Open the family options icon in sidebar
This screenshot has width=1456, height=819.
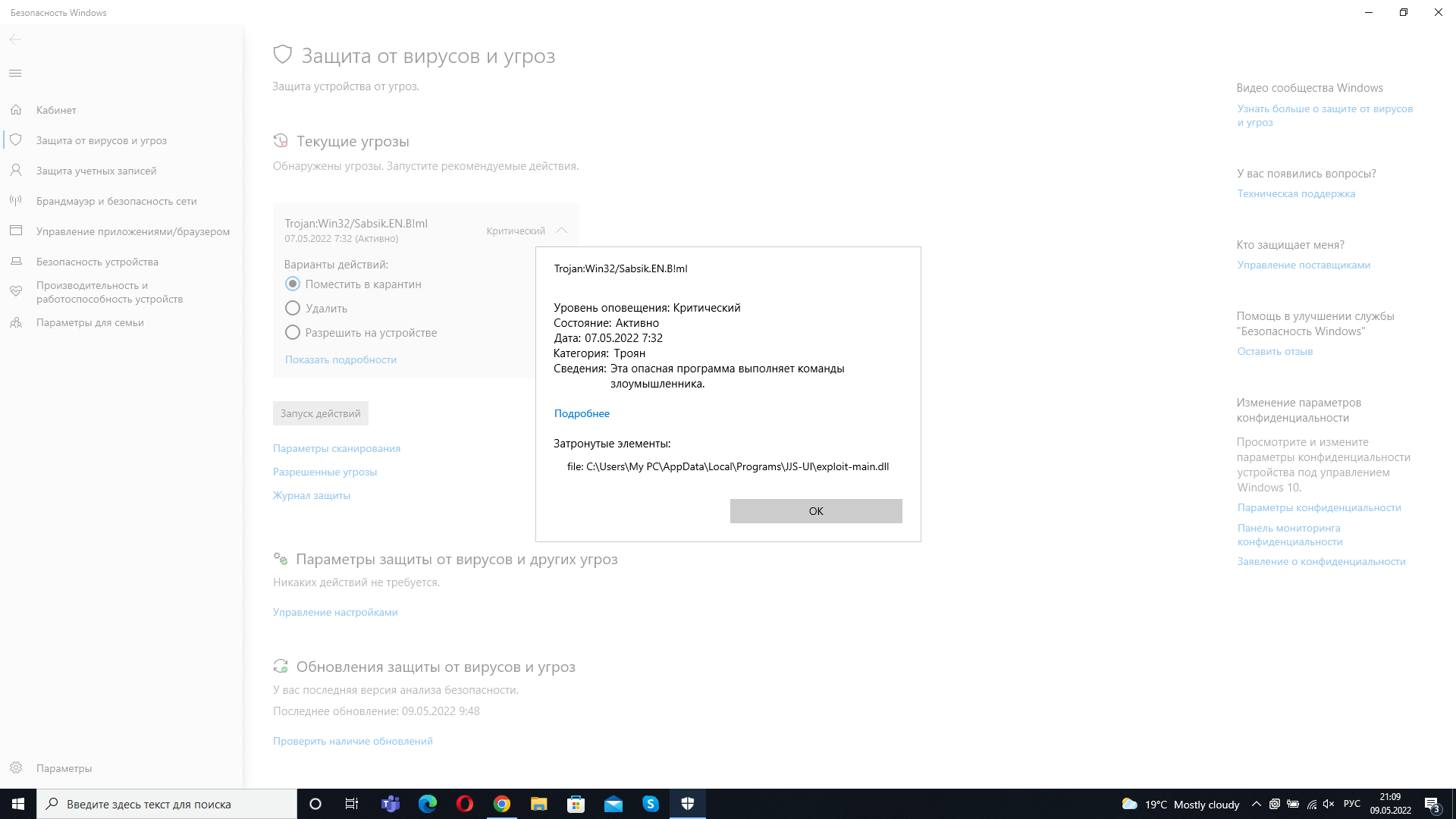point(16,322)
